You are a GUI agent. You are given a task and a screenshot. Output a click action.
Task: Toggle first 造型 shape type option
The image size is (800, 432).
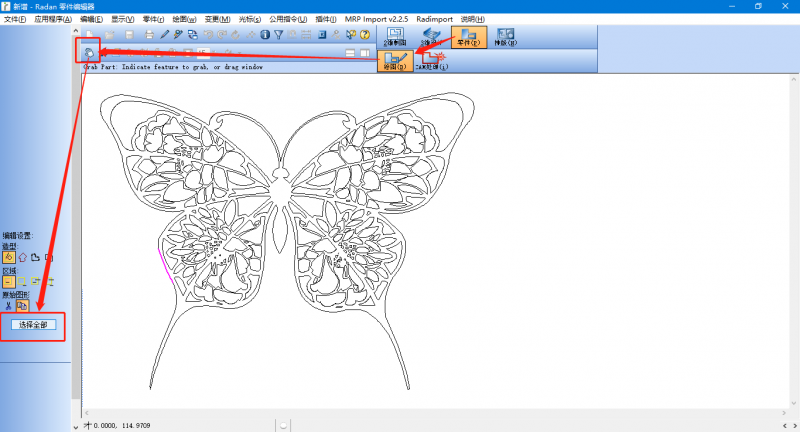click(x=8, y=257)
